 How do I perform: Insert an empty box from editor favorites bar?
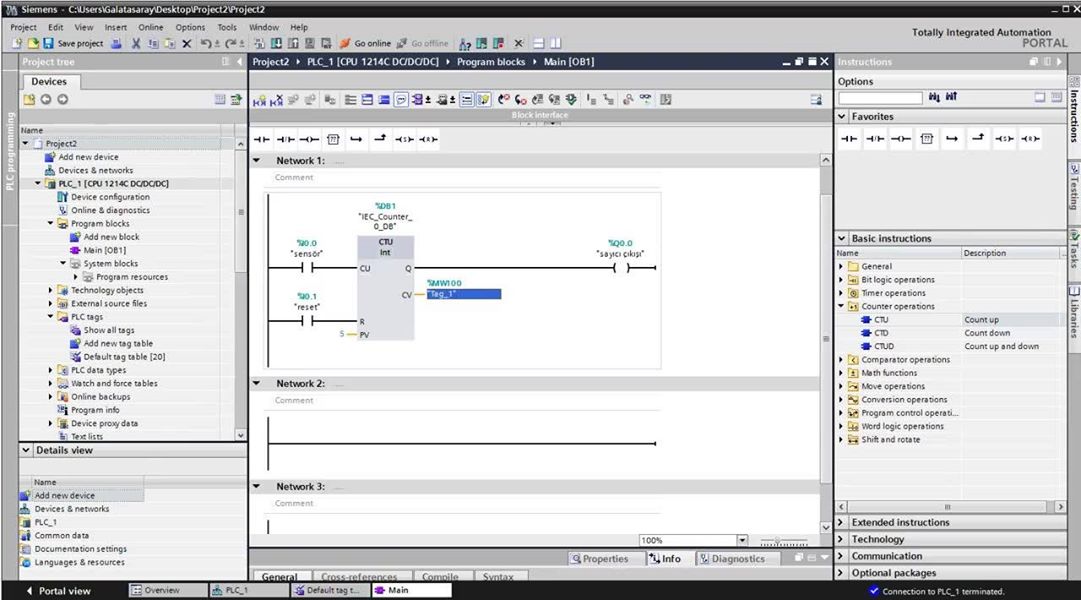click(x=333, y=139)
